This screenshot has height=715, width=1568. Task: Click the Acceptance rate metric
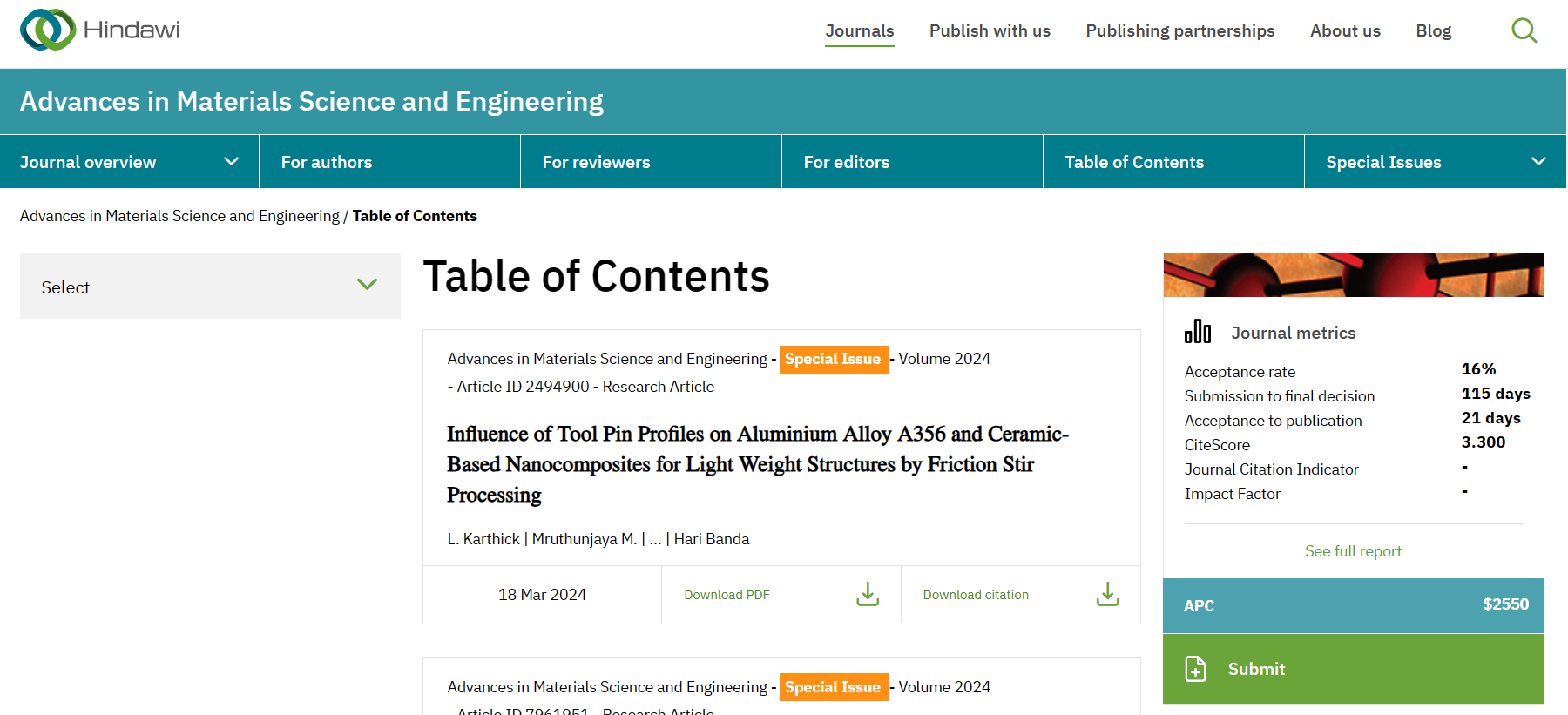[1240, 372]
